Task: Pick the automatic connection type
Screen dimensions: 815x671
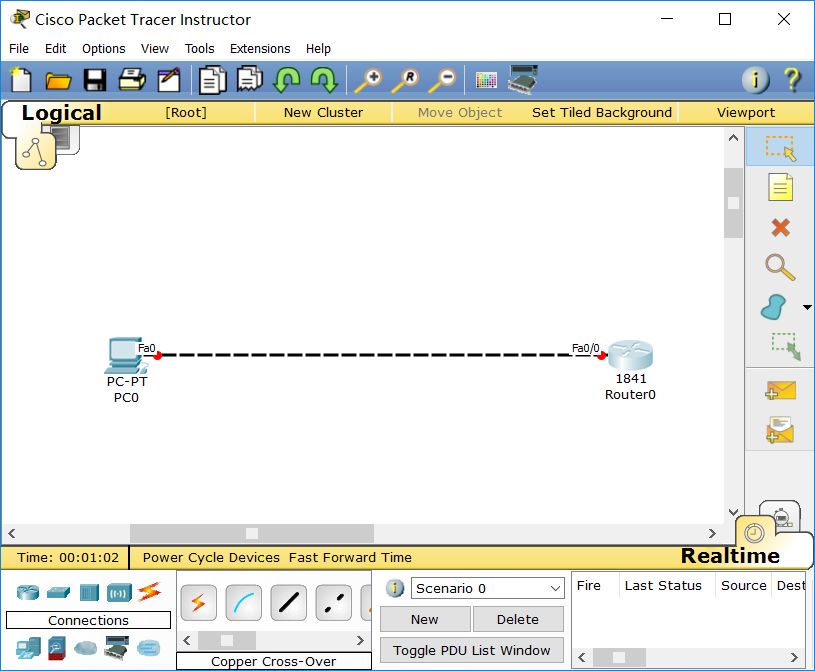Action: (199, 603)
